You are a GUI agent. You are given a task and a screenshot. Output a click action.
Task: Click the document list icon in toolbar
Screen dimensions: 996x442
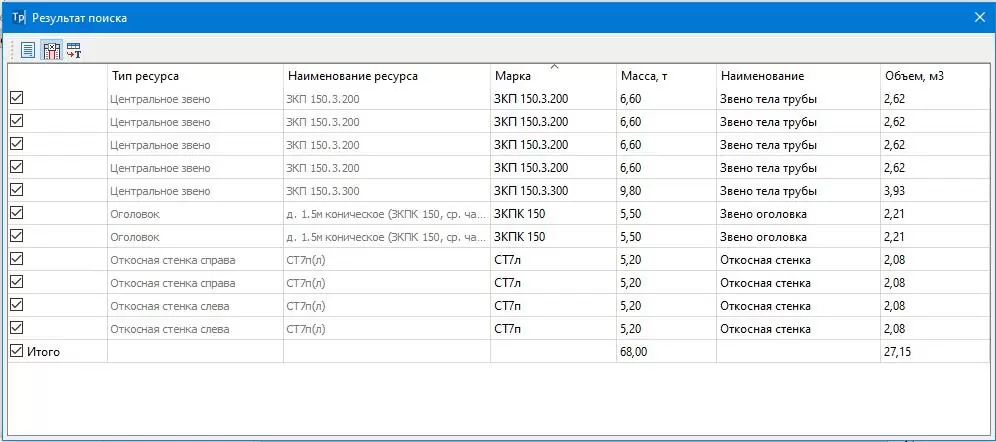[x=28, y=51]
